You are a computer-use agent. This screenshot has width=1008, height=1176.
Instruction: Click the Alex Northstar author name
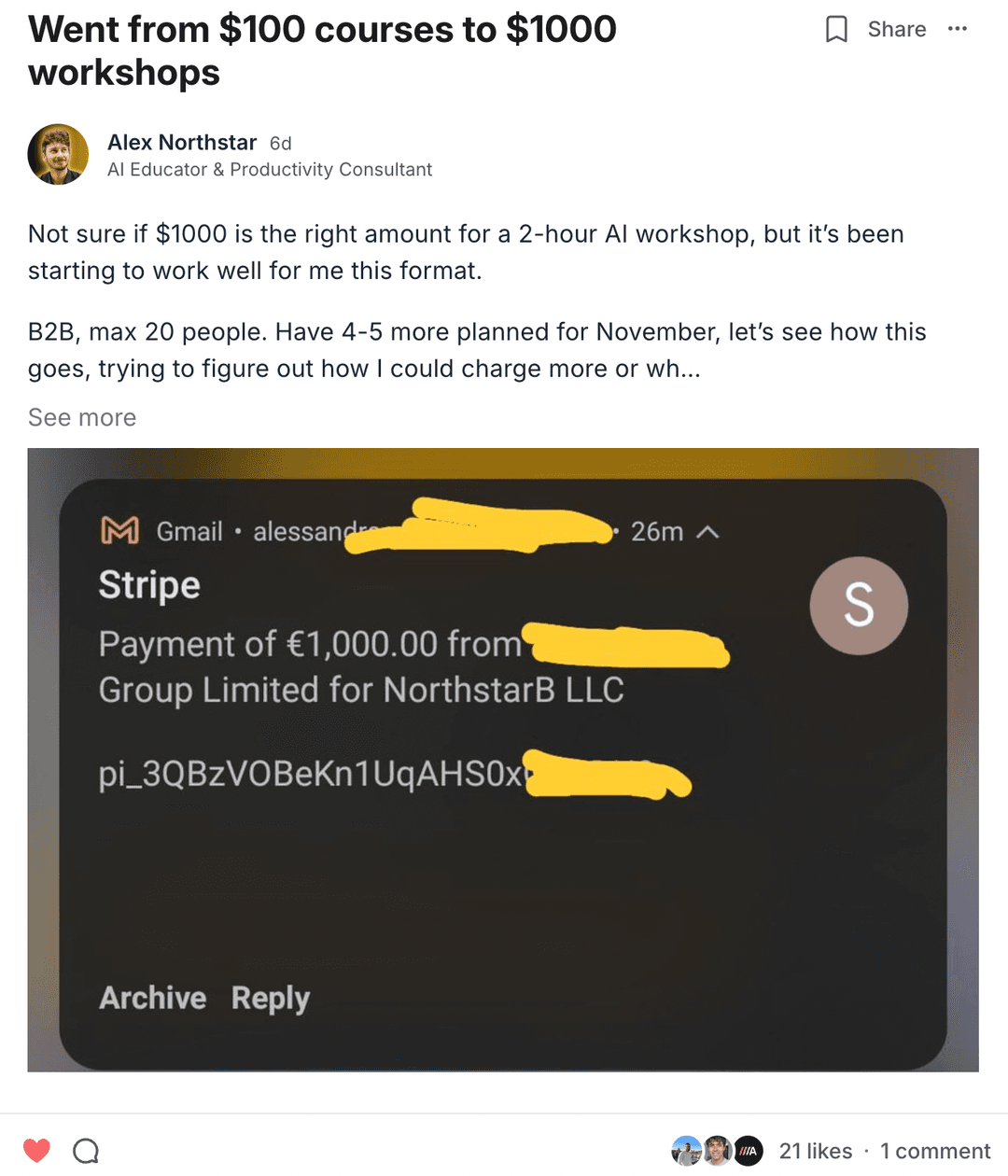coord(182,143)
